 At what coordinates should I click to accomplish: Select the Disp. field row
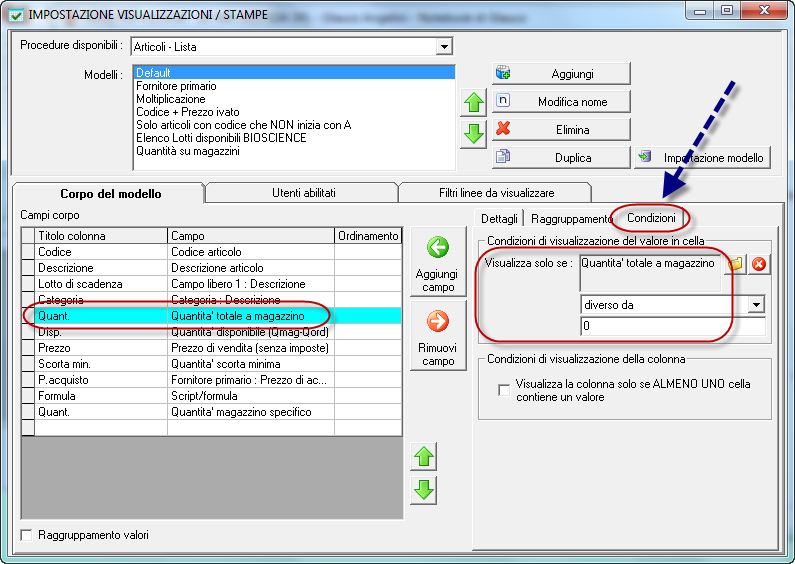[212, 332]
